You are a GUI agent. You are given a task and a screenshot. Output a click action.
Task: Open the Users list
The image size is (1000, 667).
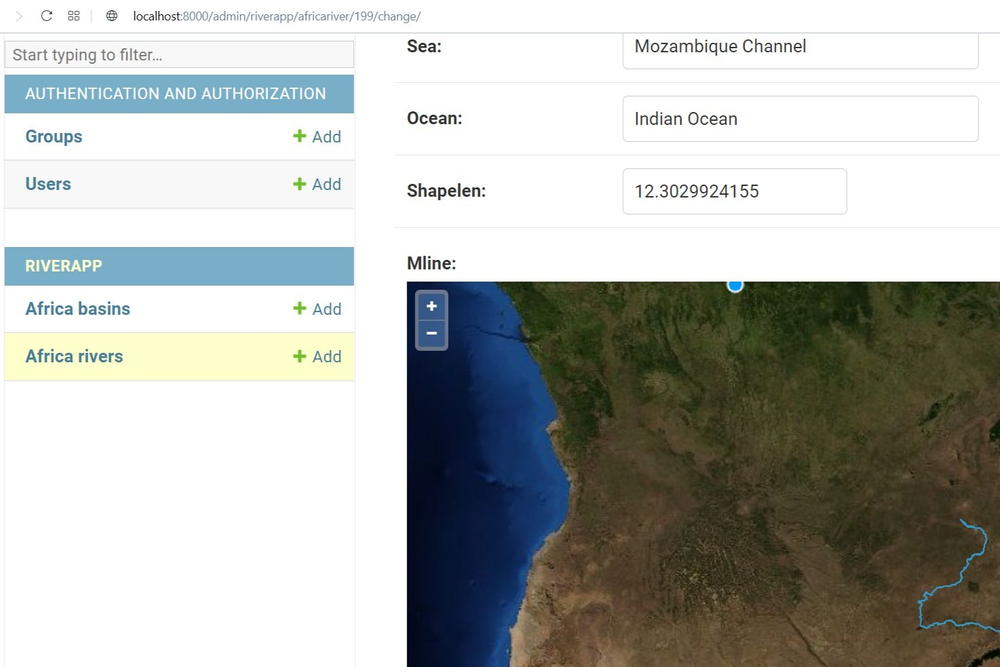(48, 184)
